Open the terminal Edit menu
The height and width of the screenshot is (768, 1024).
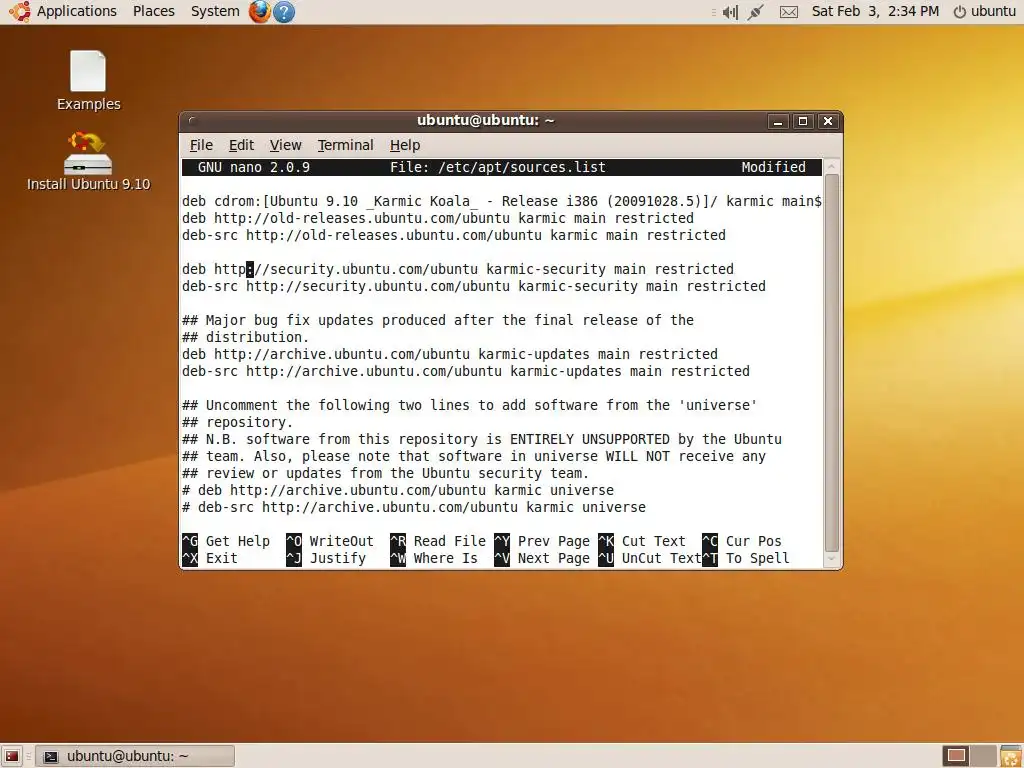(241, 145)
